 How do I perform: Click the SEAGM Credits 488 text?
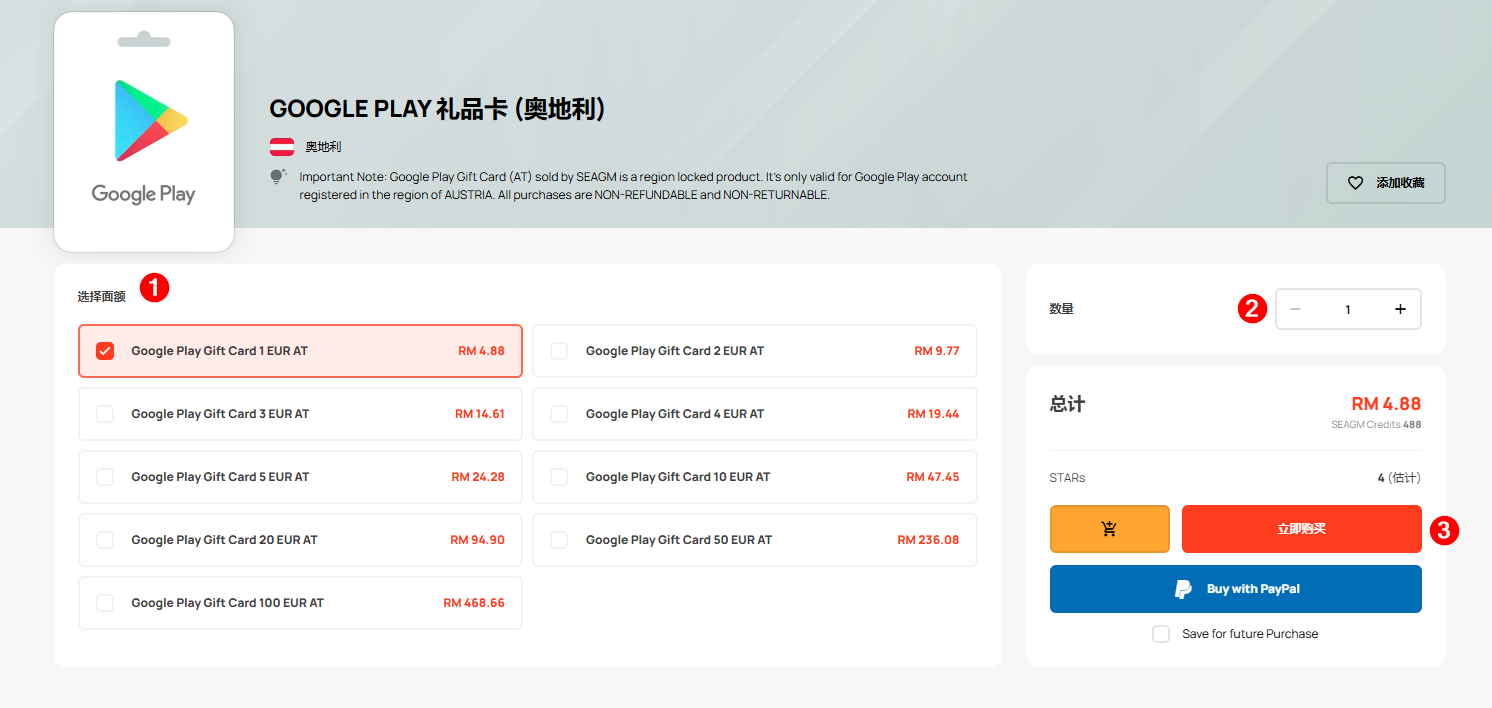click(x=1376, y=425)
